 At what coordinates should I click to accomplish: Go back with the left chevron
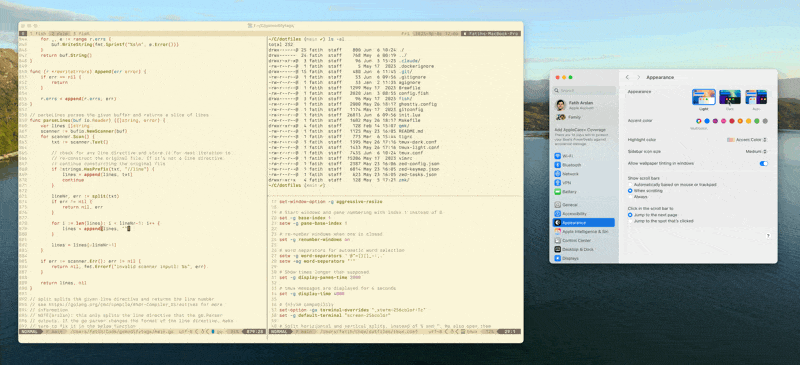(x=628, y=77)
